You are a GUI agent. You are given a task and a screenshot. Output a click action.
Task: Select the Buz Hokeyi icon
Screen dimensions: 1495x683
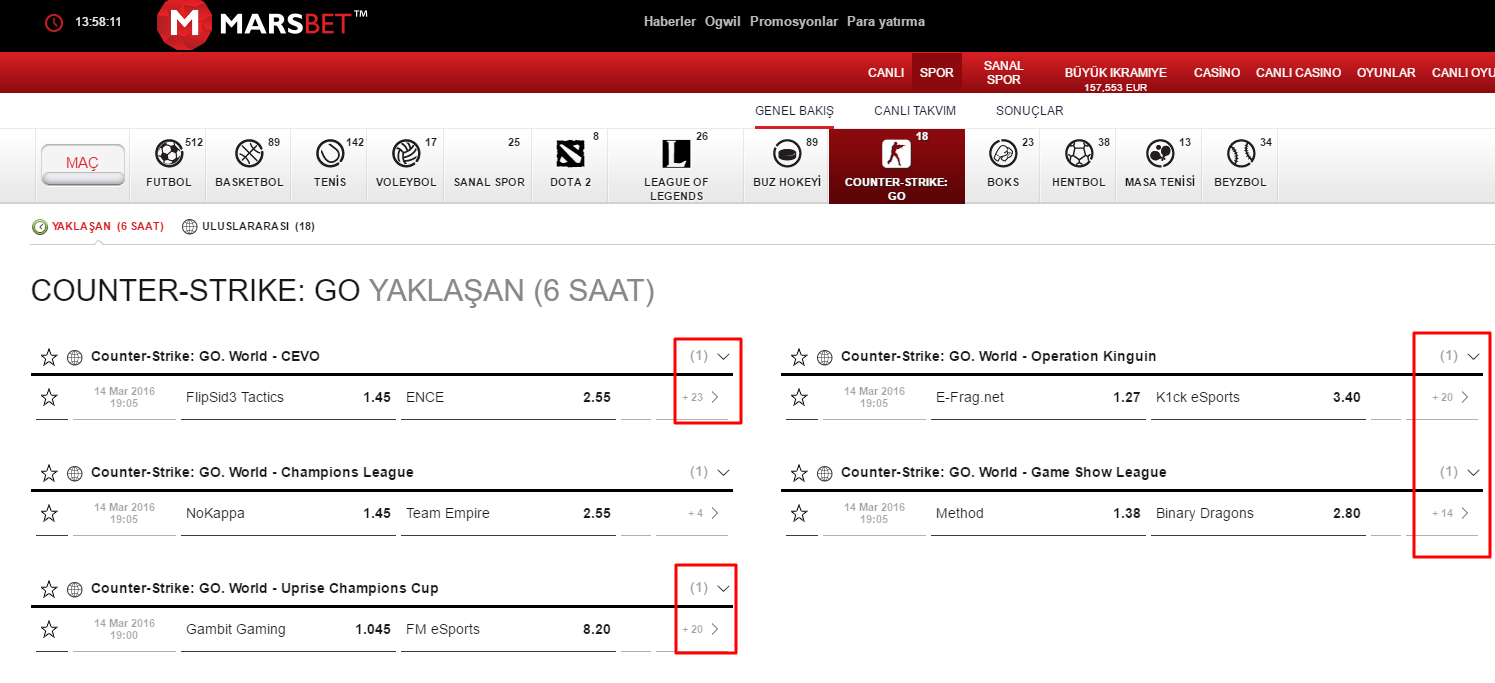tap(786, 154)
